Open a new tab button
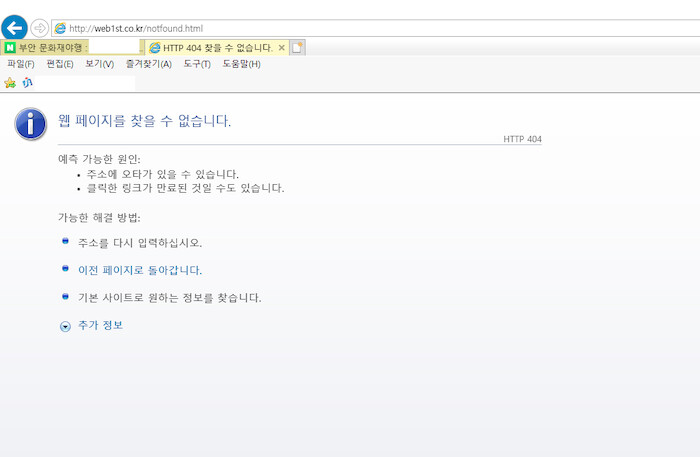The width and height of the screenshot is (700, 457). pyautogui.click(x=297, y=47)
